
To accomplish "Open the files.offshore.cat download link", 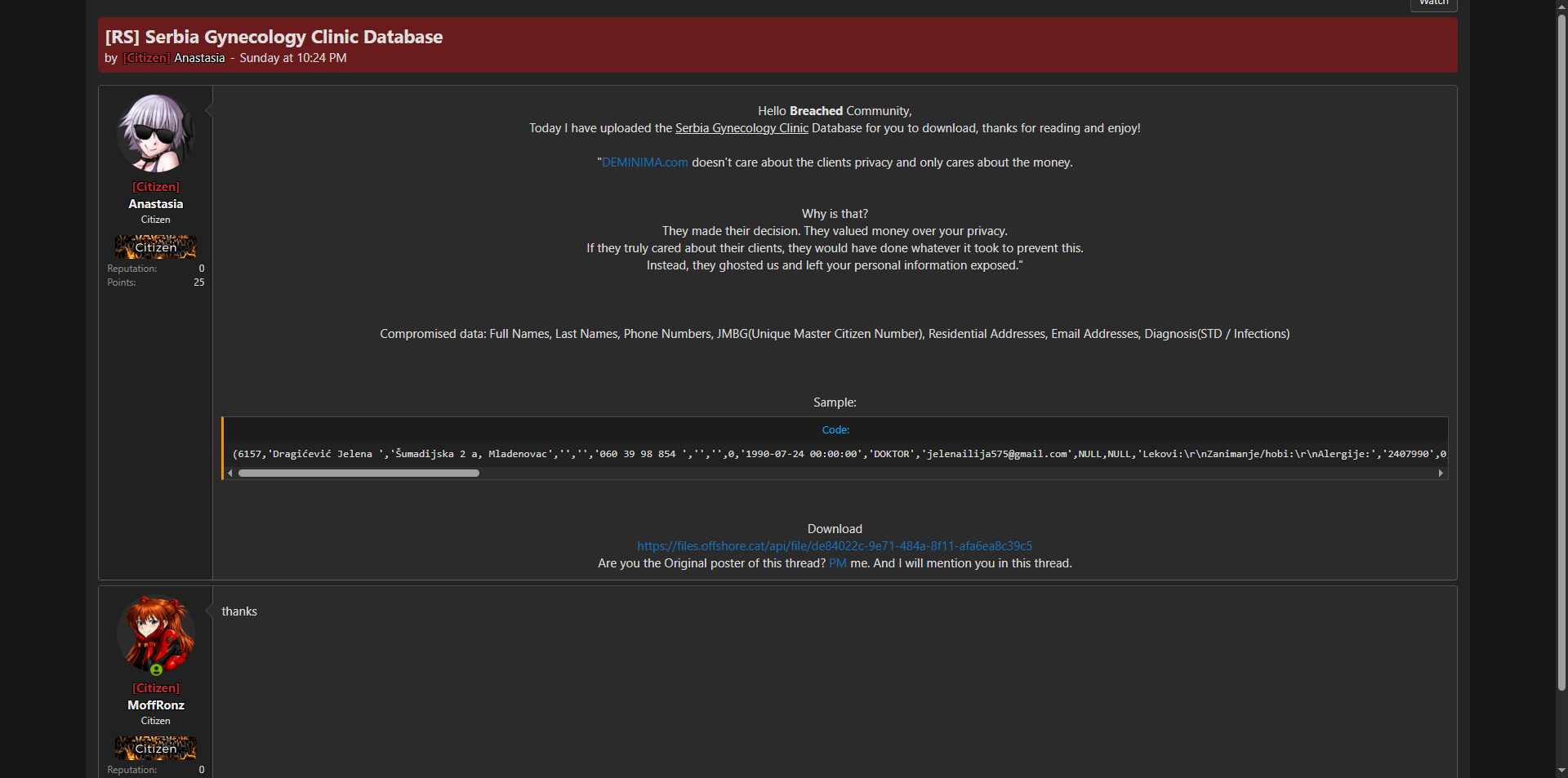I will 834,546.
